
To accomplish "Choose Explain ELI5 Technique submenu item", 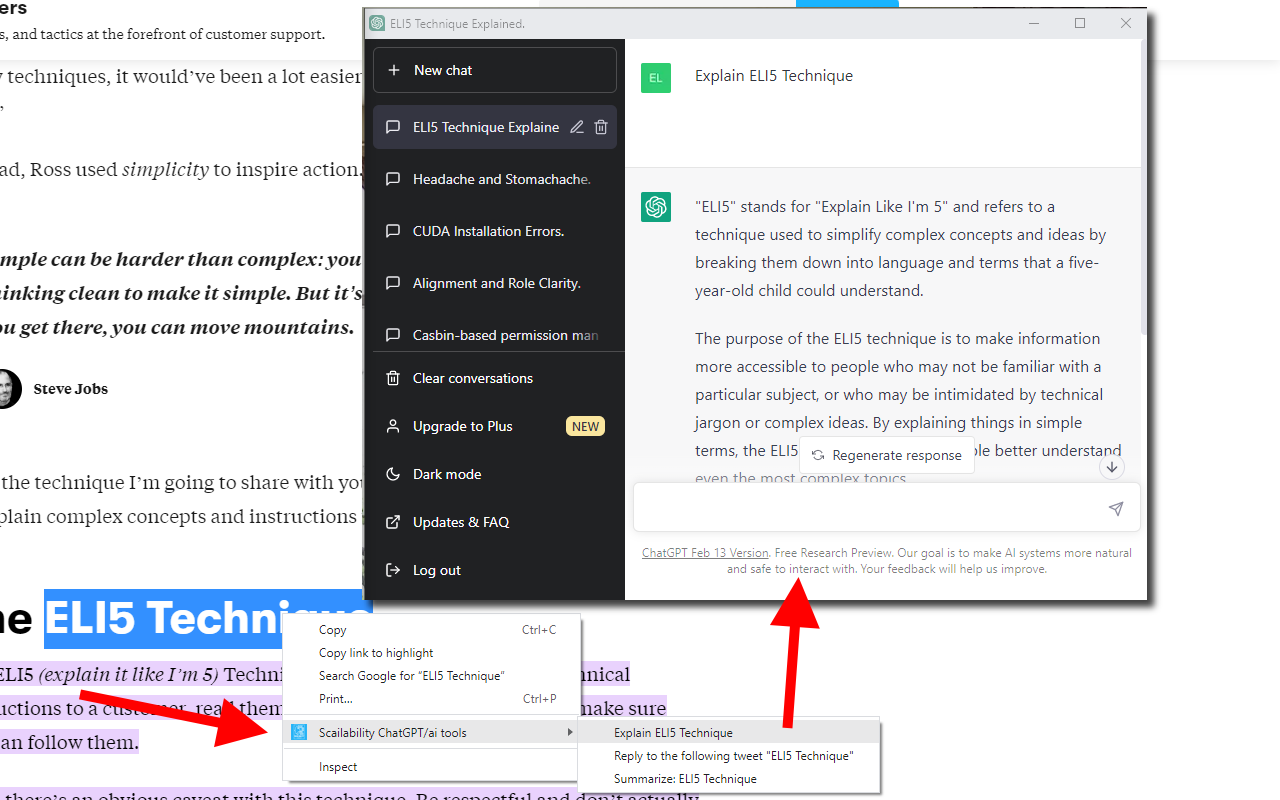I will (x=729, y=733).
